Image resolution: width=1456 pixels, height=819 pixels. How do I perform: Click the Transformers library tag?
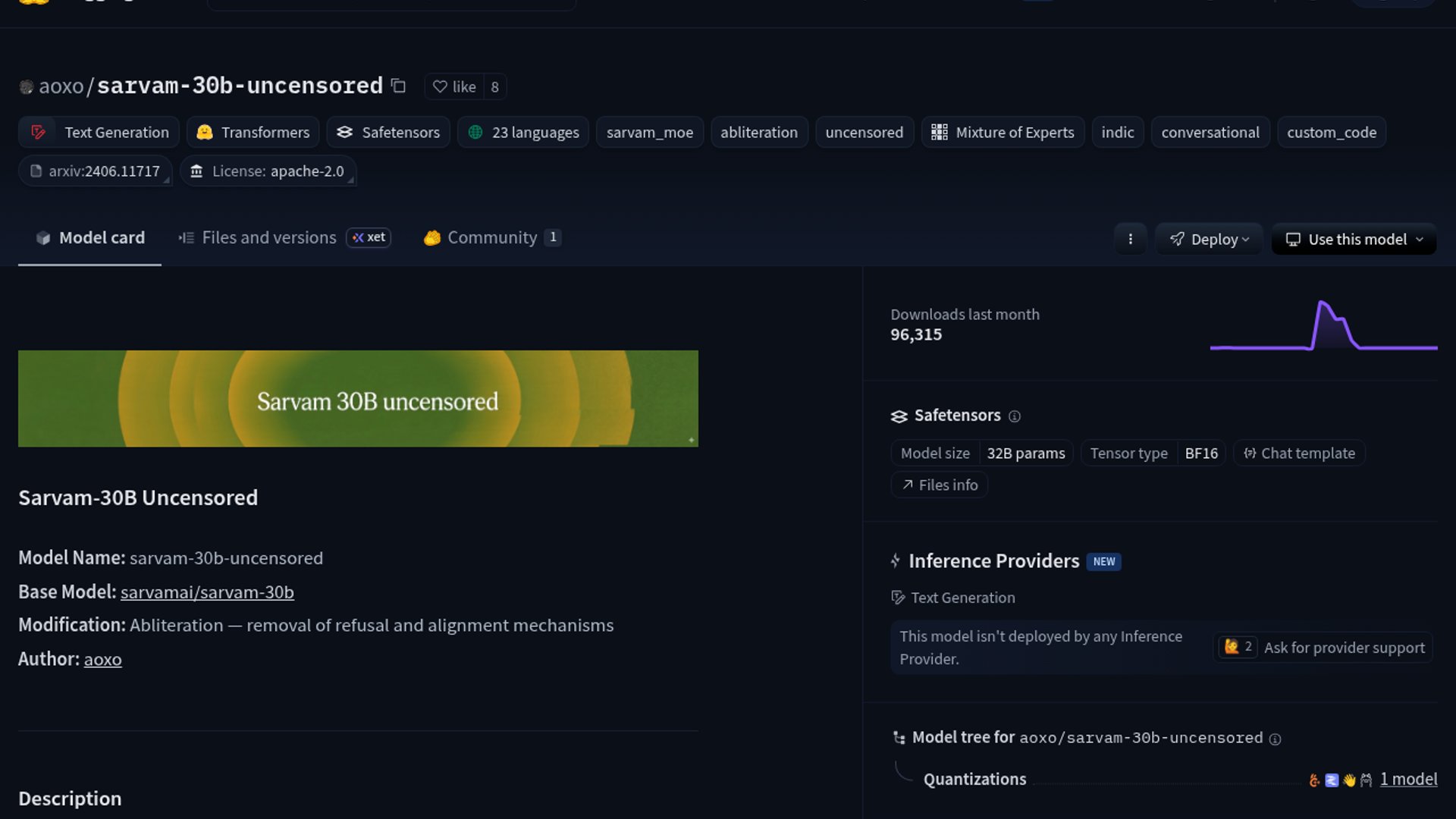pyautogui.click(x=253, y=133)
